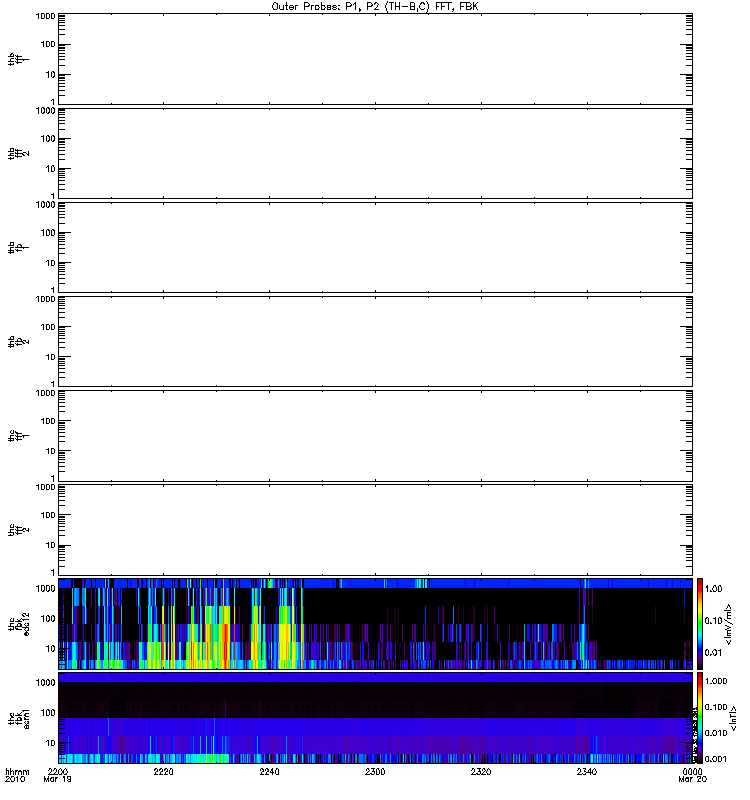Click inside the thc fbk scm1 spectrogram

(x=375, y=718)
